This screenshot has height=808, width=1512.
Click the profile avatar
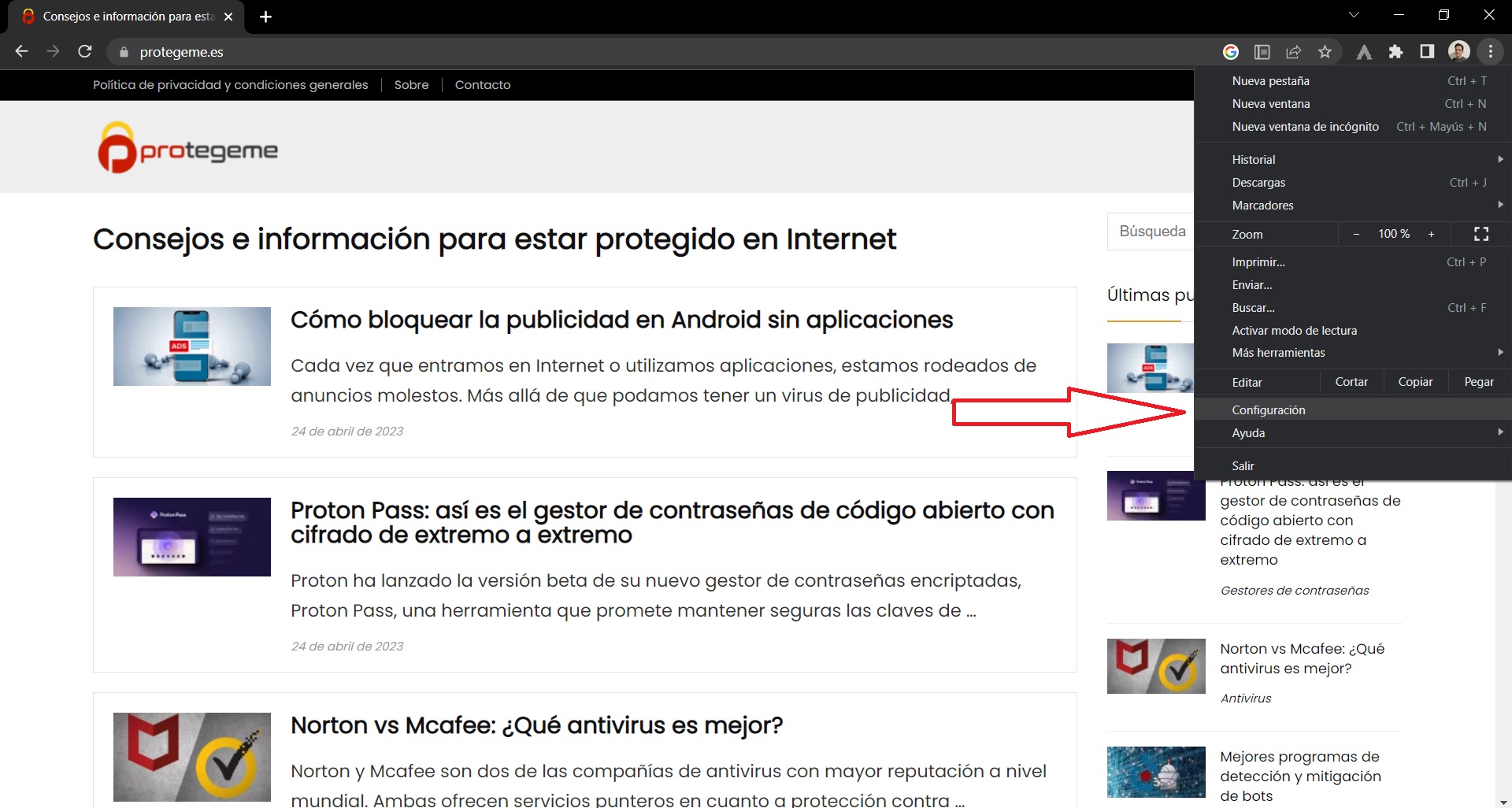coord(1458,52)
